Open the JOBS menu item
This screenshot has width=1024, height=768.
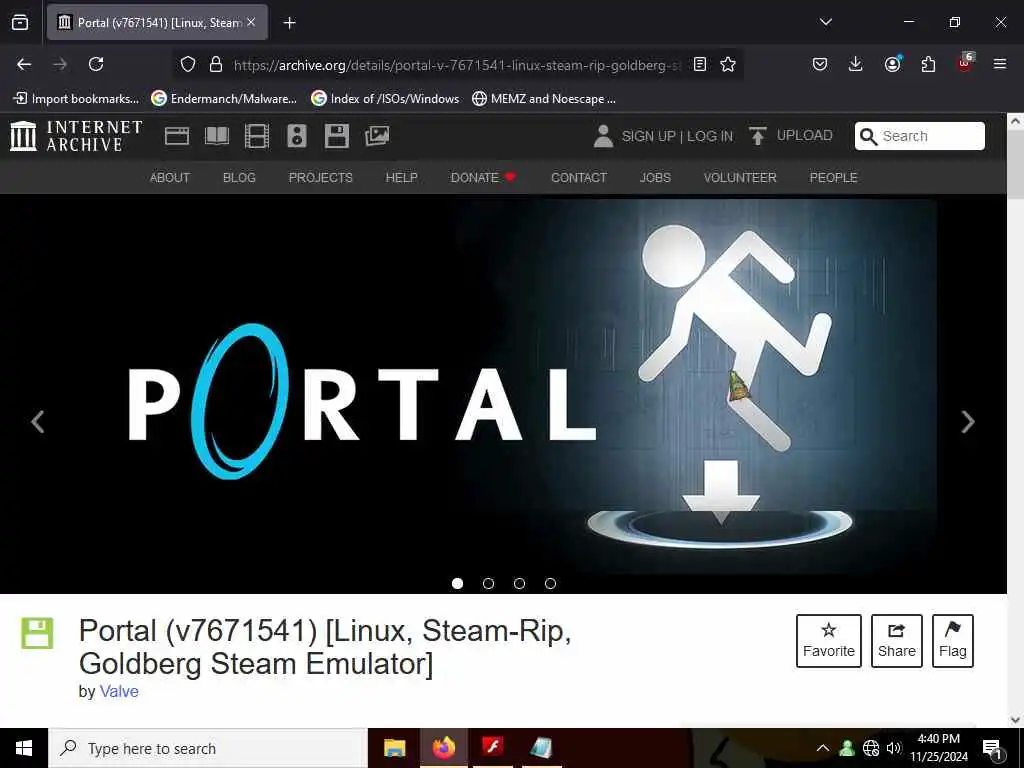pos(655,178)
